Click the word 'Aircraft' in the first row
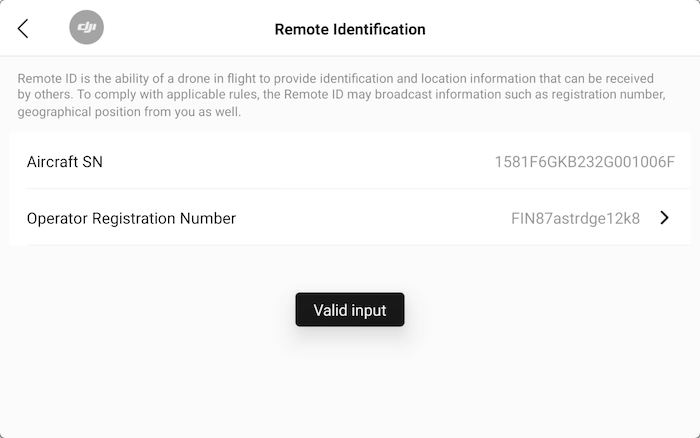This screenshot has width=700, height=438. (x=52, y=162)
